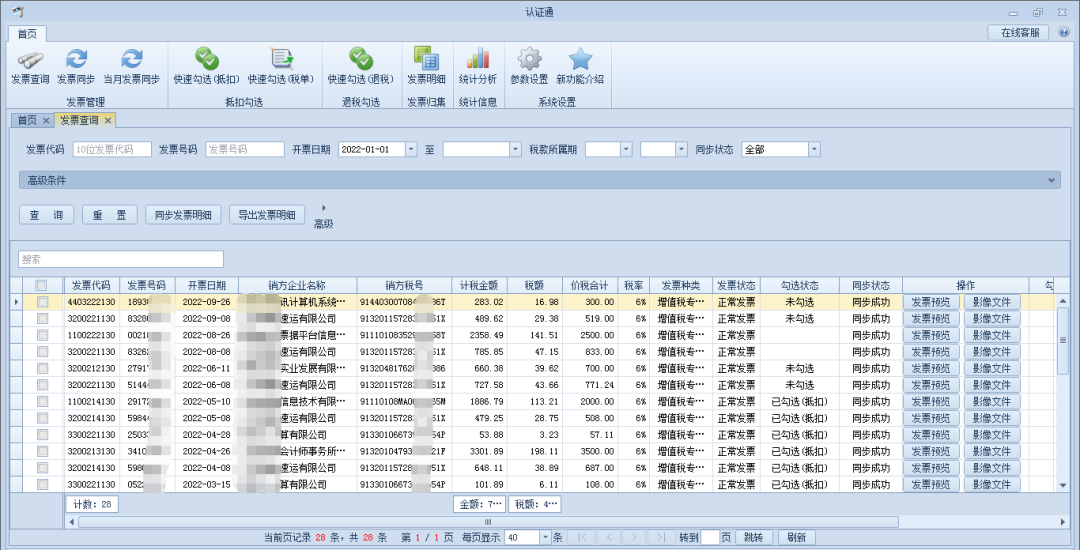Check the row dated 2022-04-26
The image size is (1080, 550).
click(x=43, y=452)
